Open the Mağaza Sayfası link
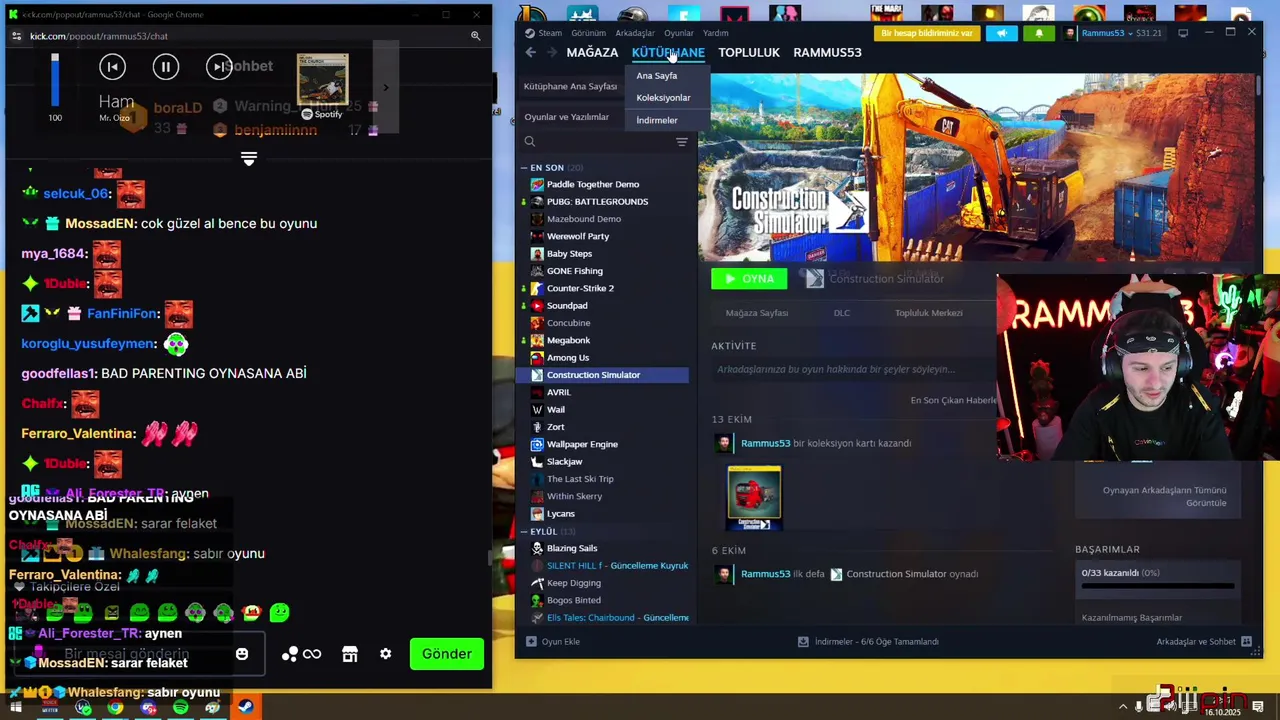The width and height of the screenshot is (1280, 720). coord(757,313)
